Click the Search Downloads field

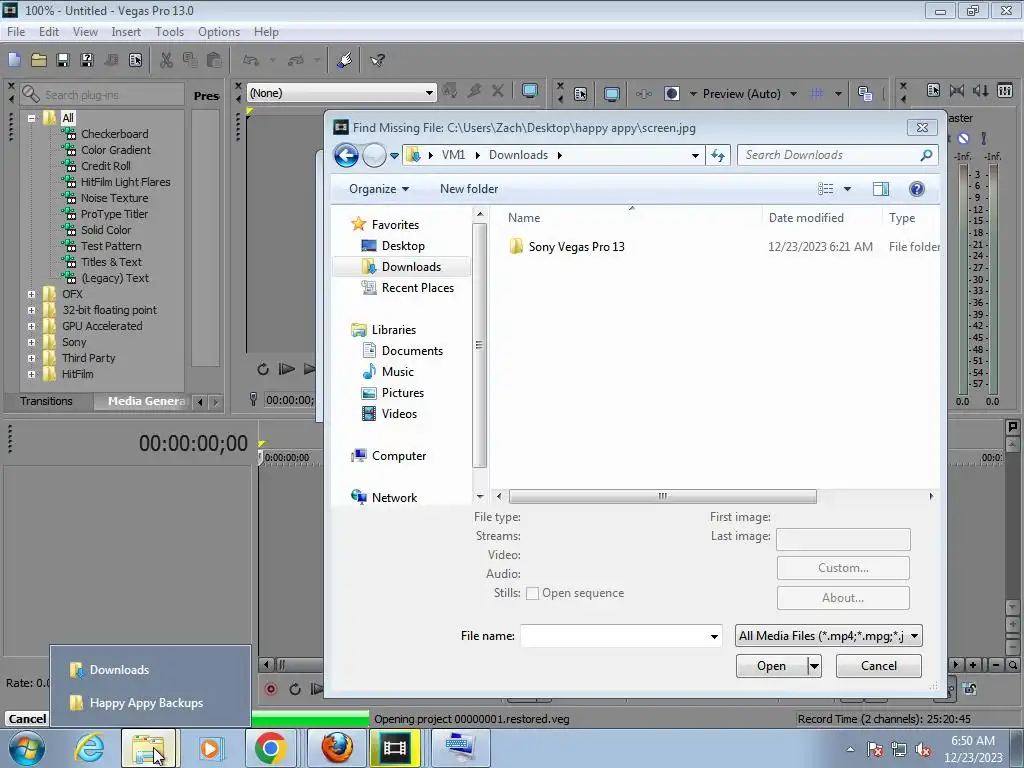pyautogui.click(x=838, y=155)
